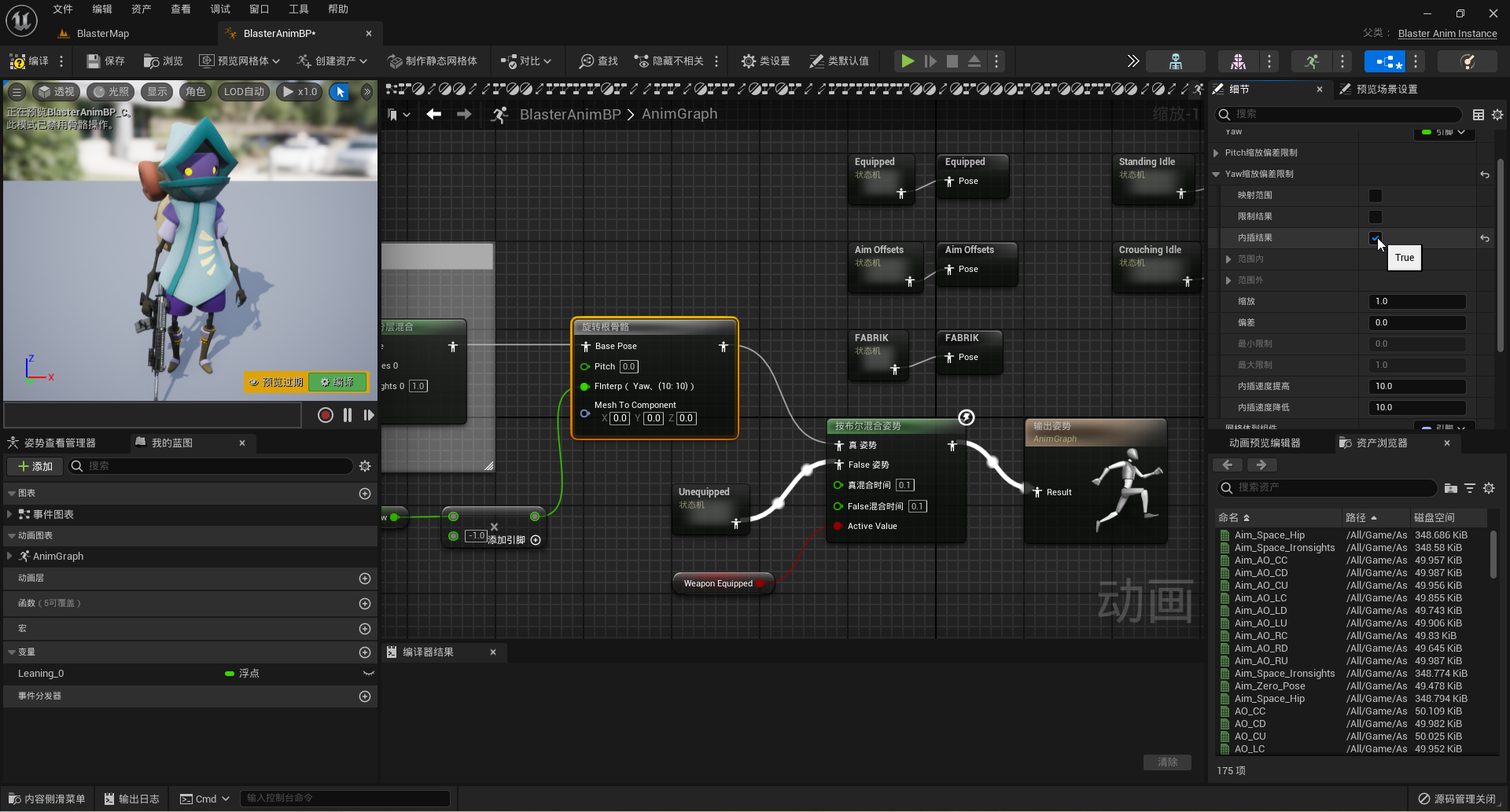The height and width of the screenshot is (812, 1510).
Task: Start simulation with green play button
Action: (x=908, y=61)
